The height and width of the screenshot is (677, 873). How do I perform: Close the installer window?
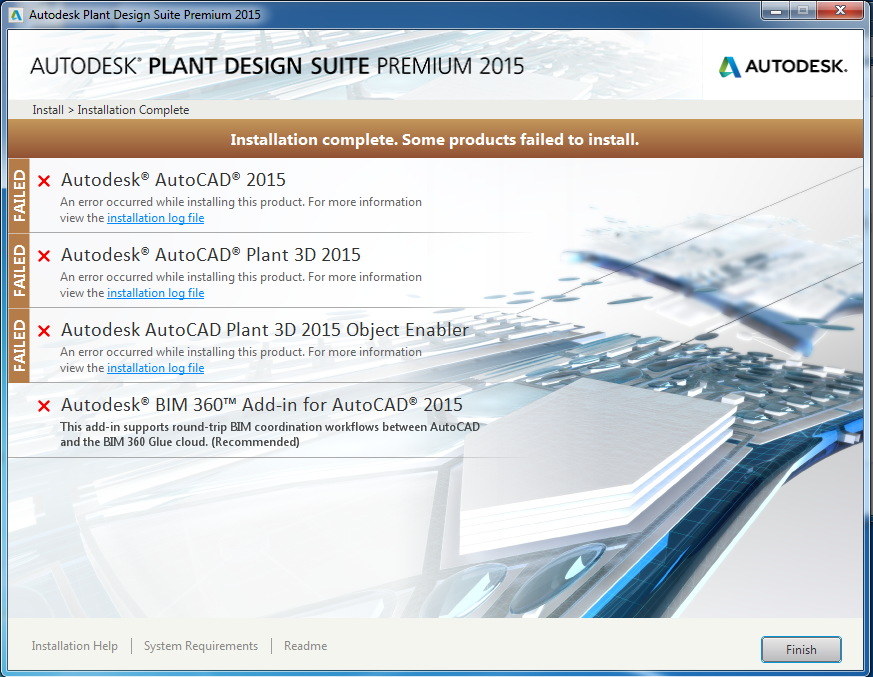click(x=841, y=11)
